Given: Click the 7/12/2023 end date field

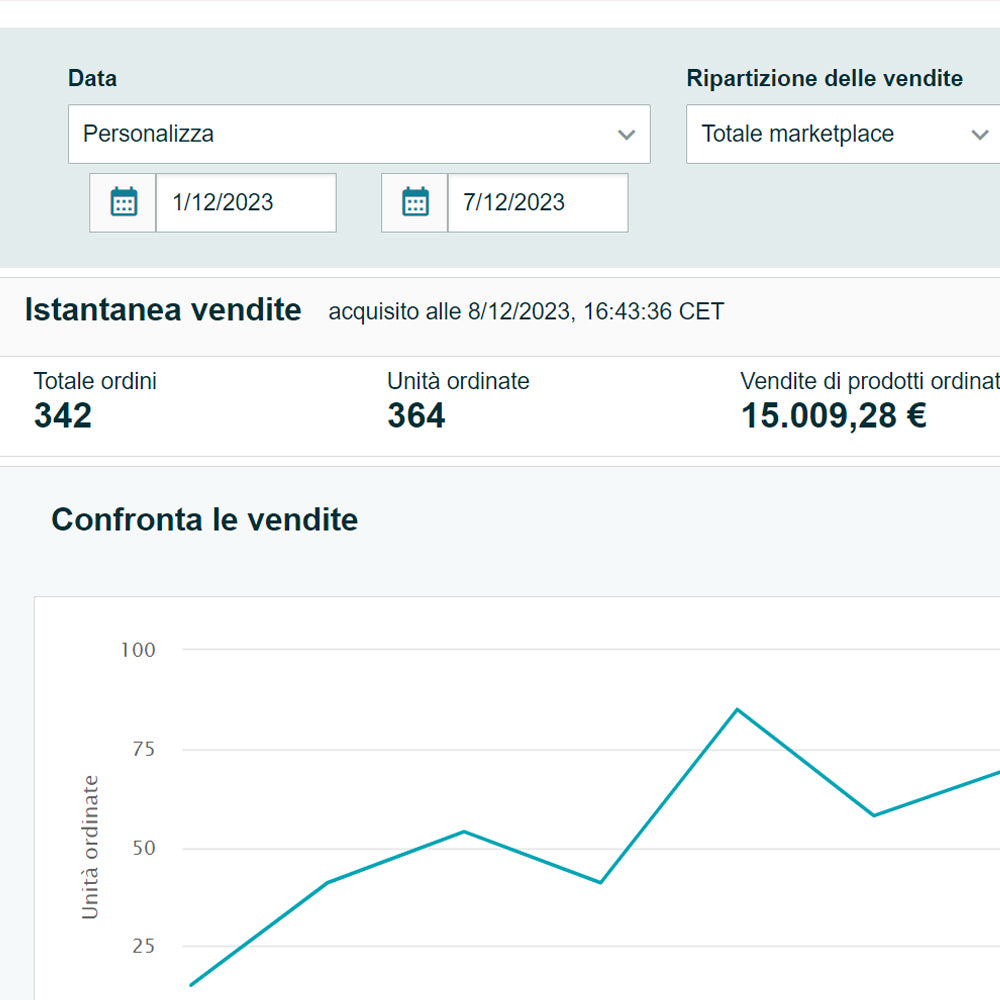Looking at the screenshot, I should point(537,203).
